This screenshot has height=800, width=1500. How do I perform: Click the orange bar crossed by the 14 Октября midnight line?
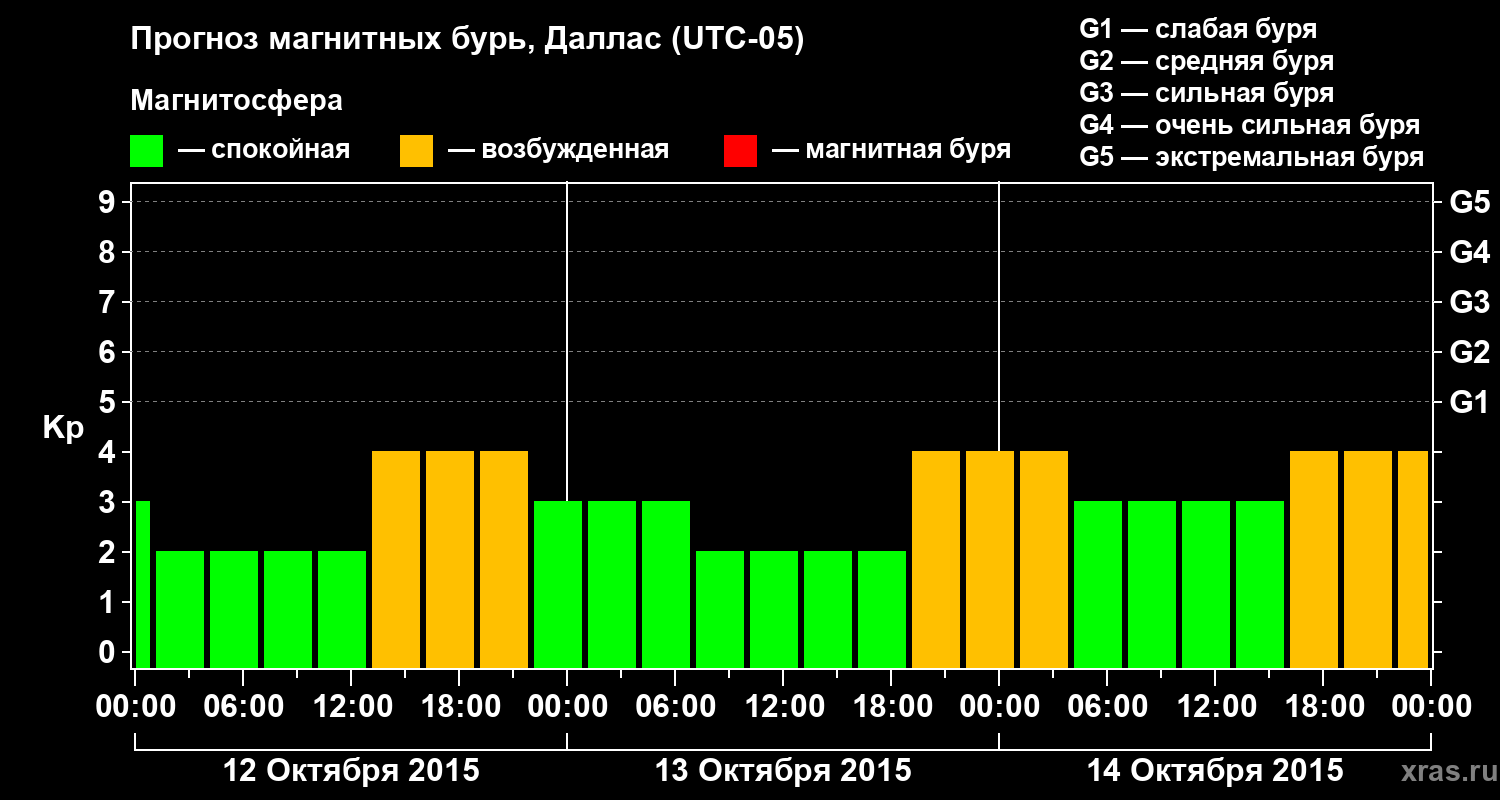pyautogui.click(x=990, y=559)
